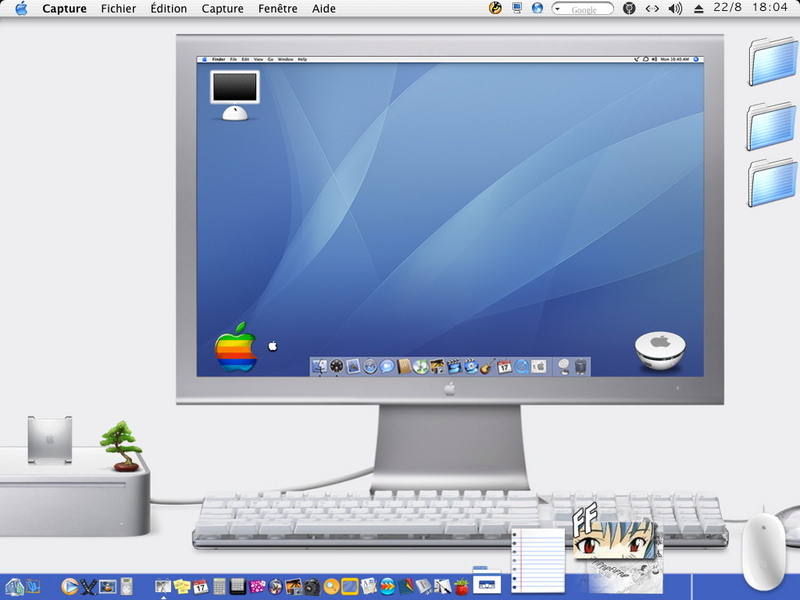Click the orange smiley menu bar icon
Viewport: 800px width, 600px height.
(x=495, y=8)
